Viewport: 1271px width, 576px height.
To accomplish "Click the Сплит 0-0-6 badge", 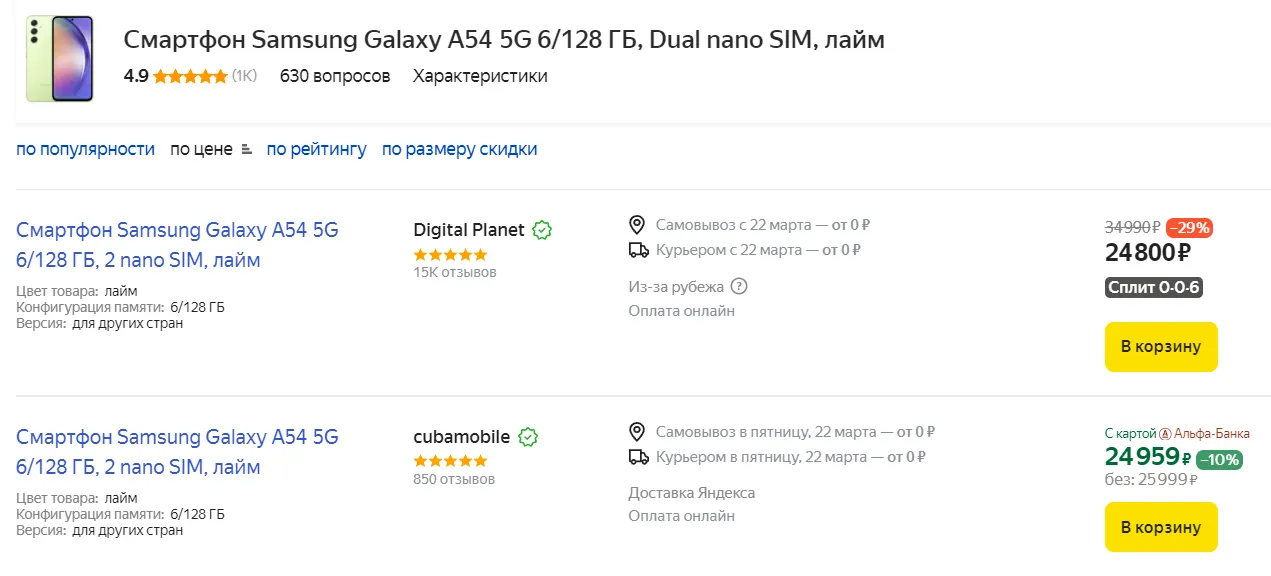I will 1154,288.
